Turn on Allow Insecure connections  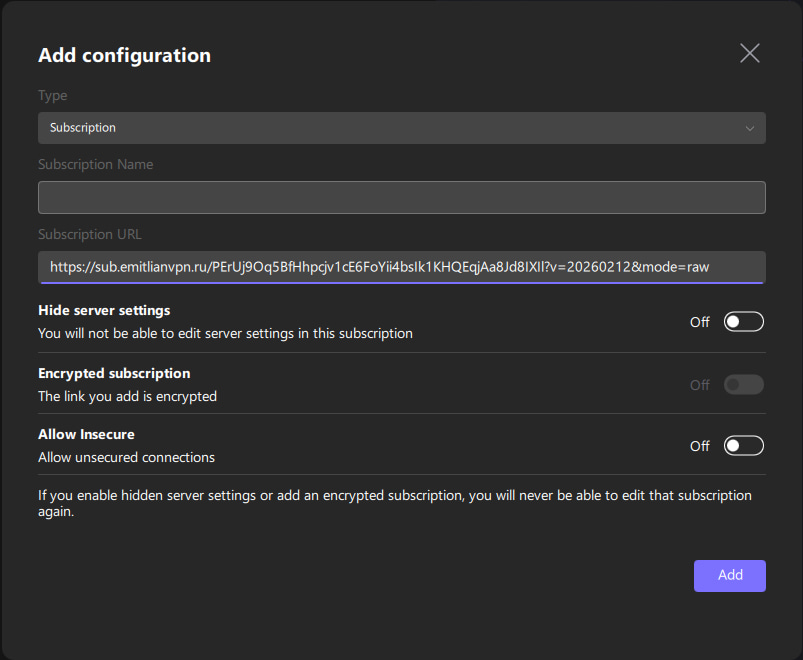(743, 445)
